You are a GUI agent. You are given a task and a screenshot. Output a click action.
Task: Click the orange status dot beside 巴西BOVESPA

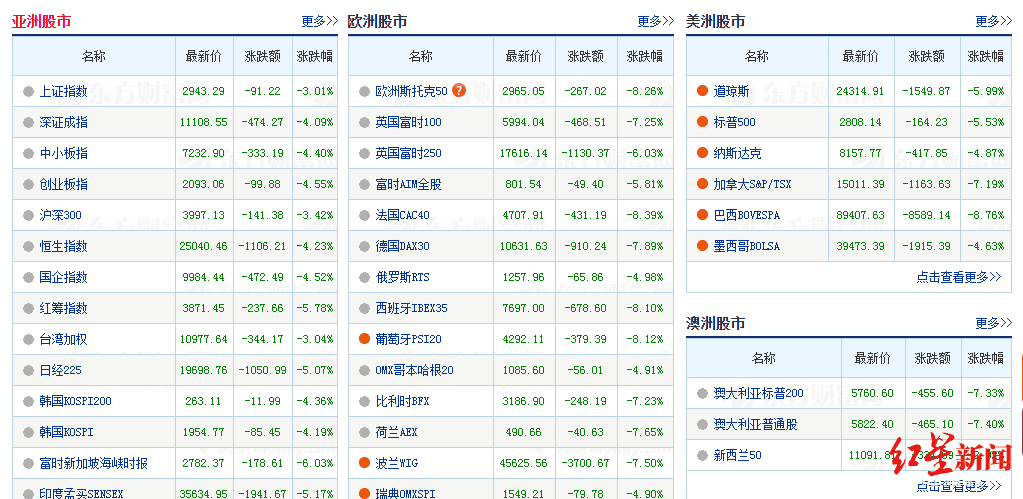[x=702, y=215]
